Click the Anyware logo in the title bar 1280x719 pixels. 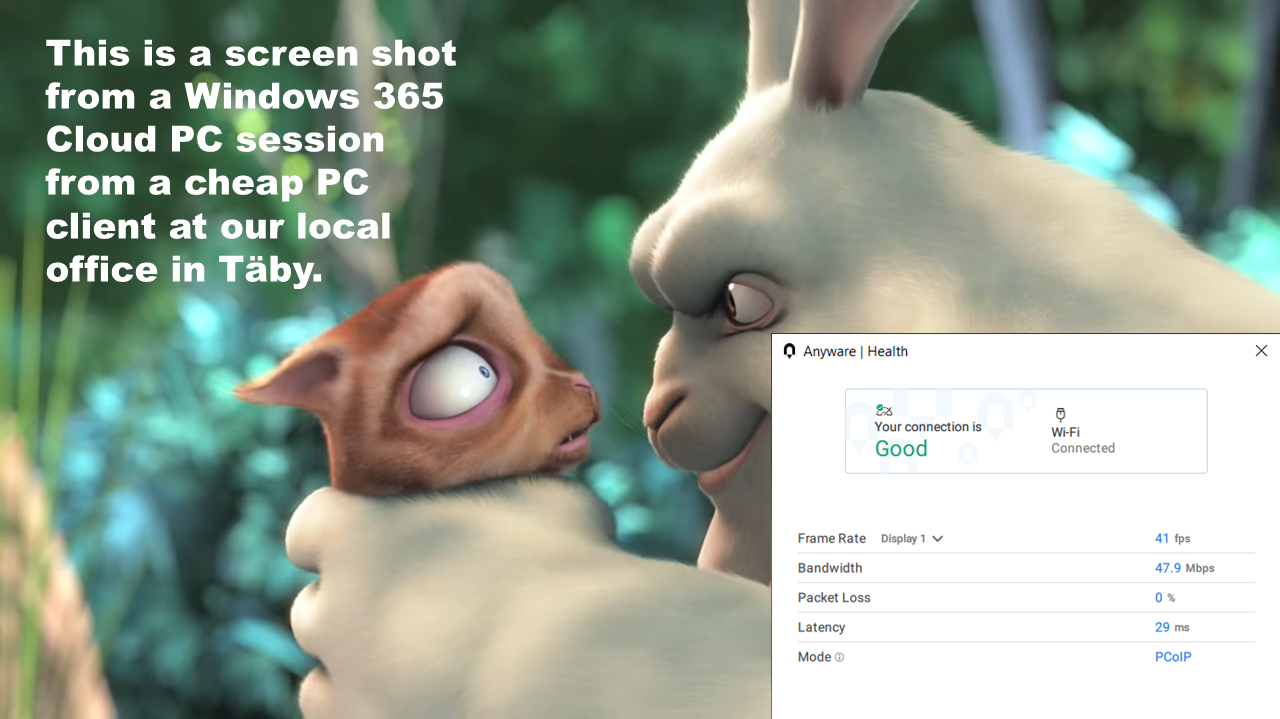(789, 351)
